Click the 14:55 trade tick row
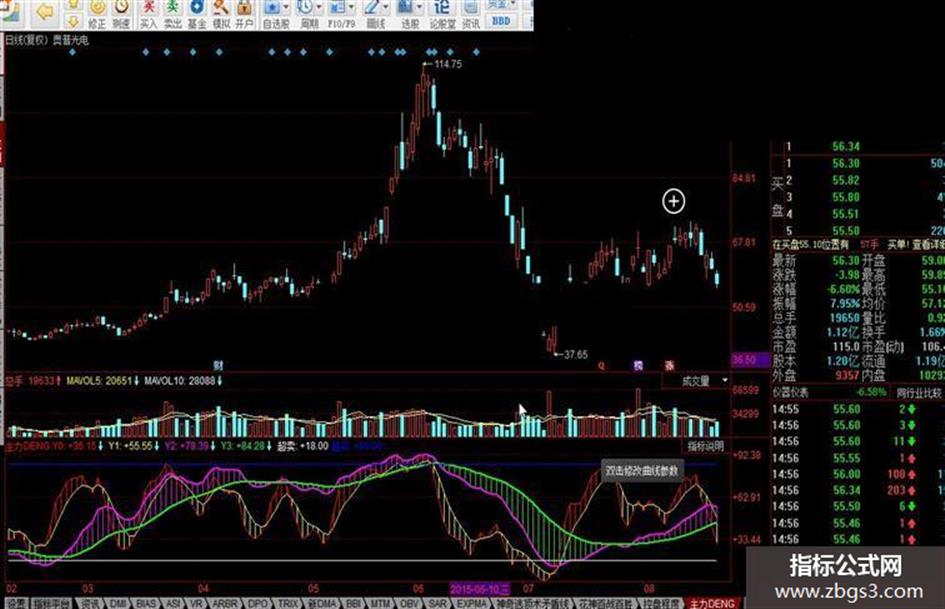 858,409
